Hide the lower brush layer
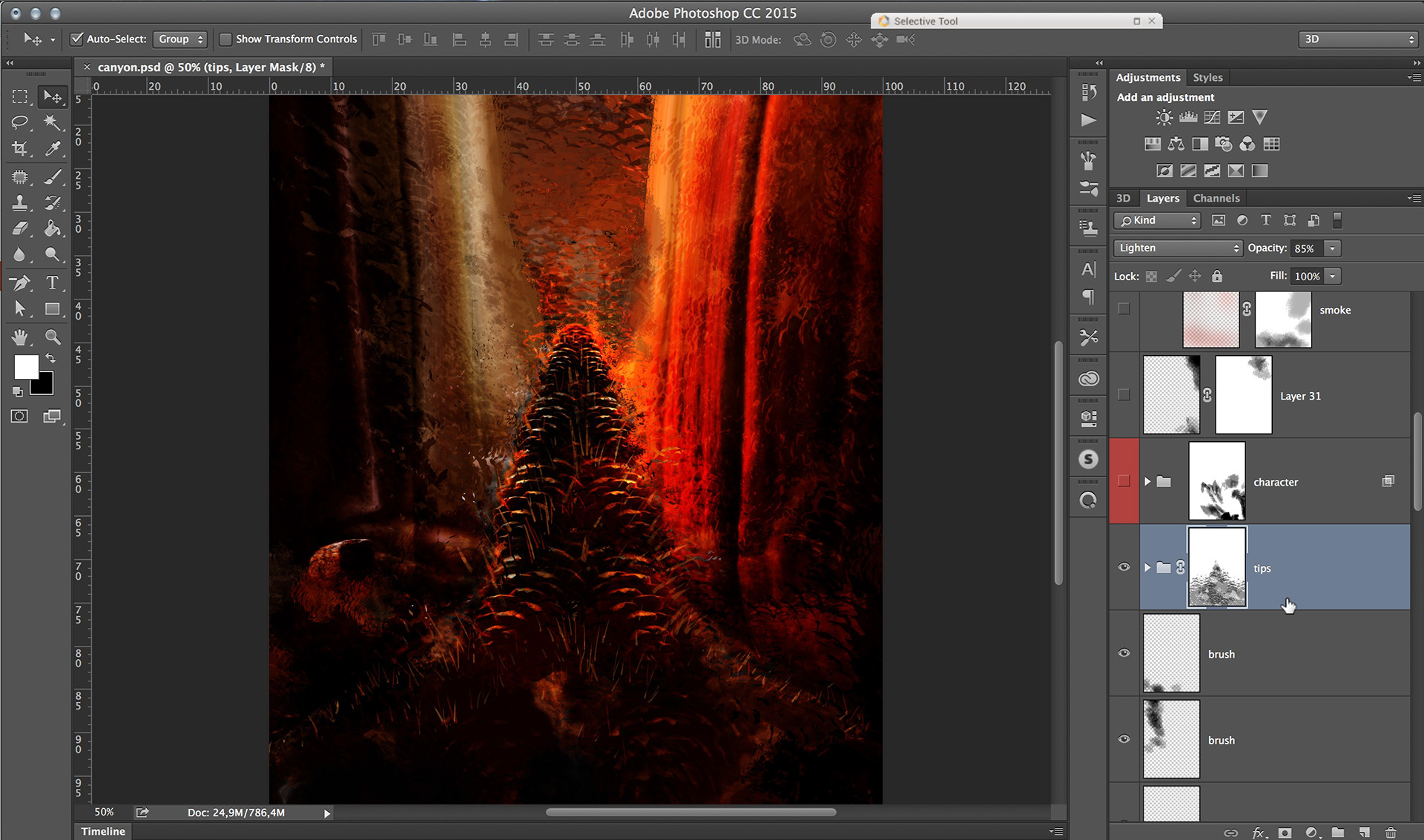The image size is (1424, 840). (1124, 739)
